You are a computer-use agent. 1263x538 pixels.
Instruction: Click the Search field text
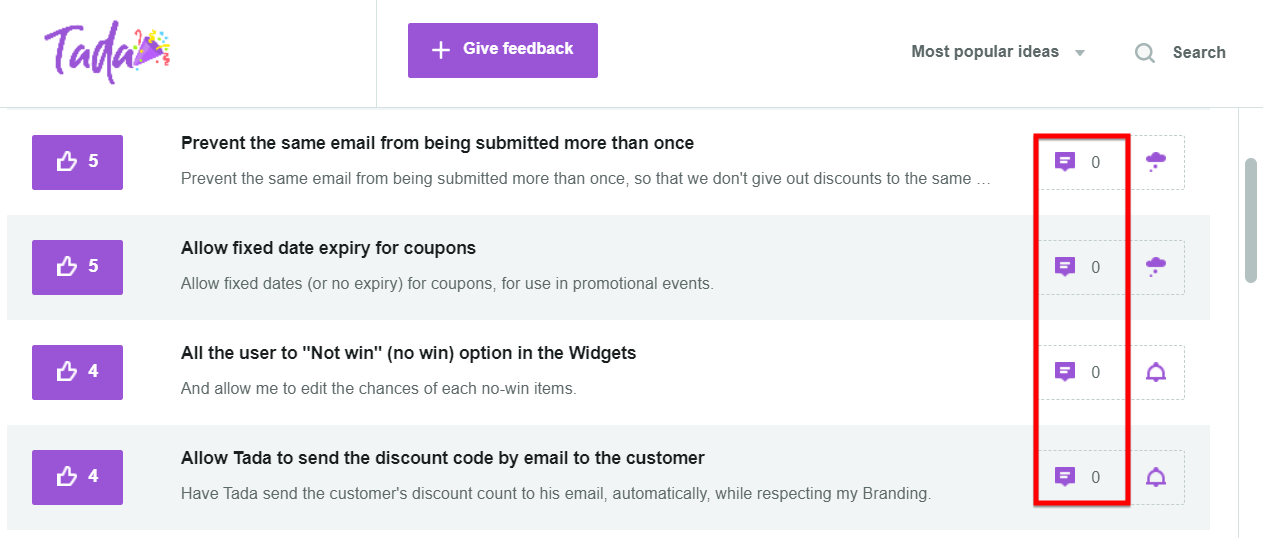point(1199,52)
